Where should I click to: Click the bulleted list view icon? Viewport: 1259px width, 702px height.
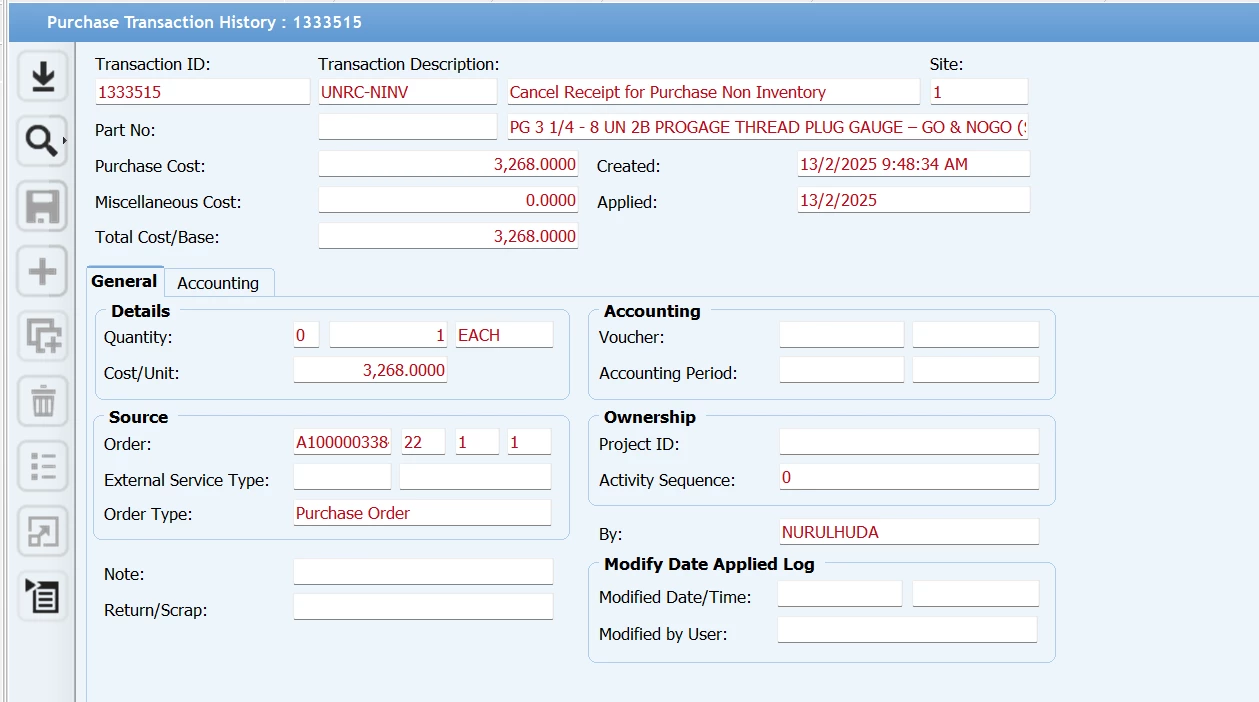[x=42, y=467]
